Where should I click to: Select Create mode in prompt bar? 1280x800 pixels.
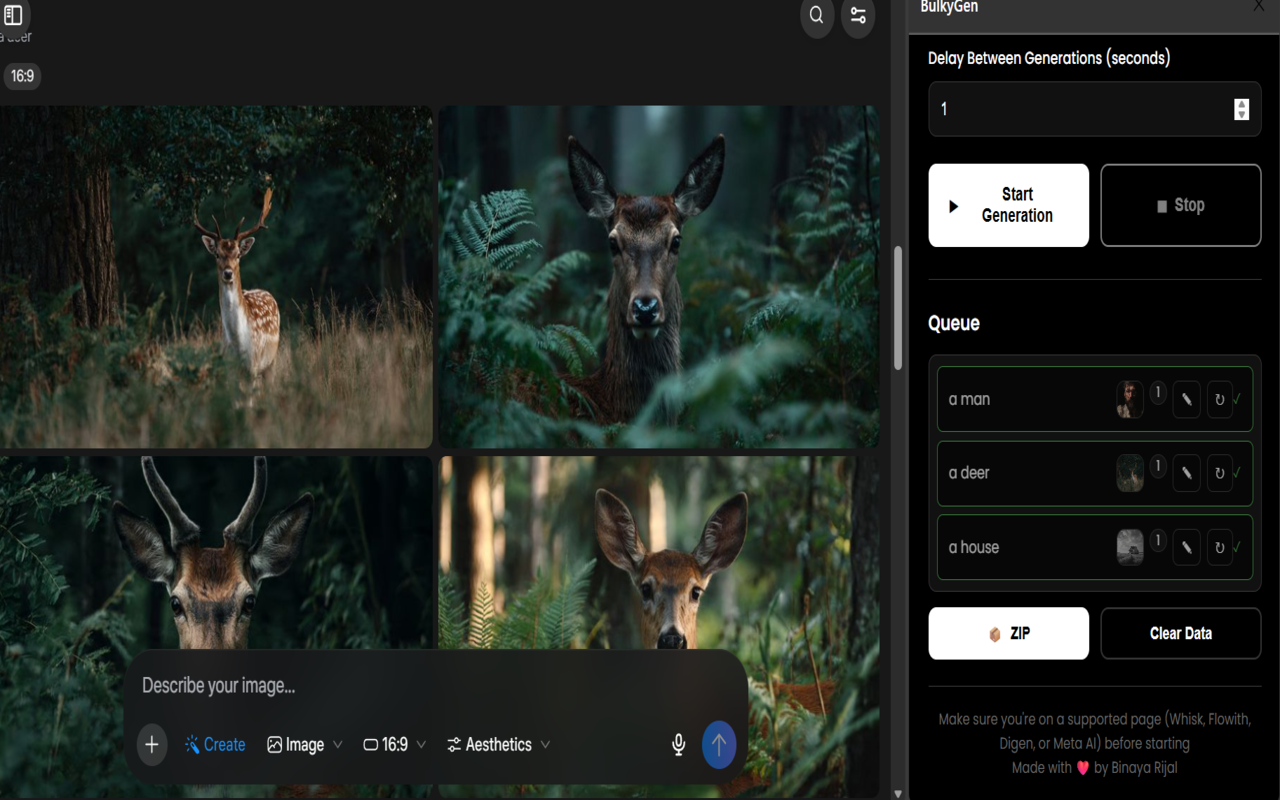215,744
